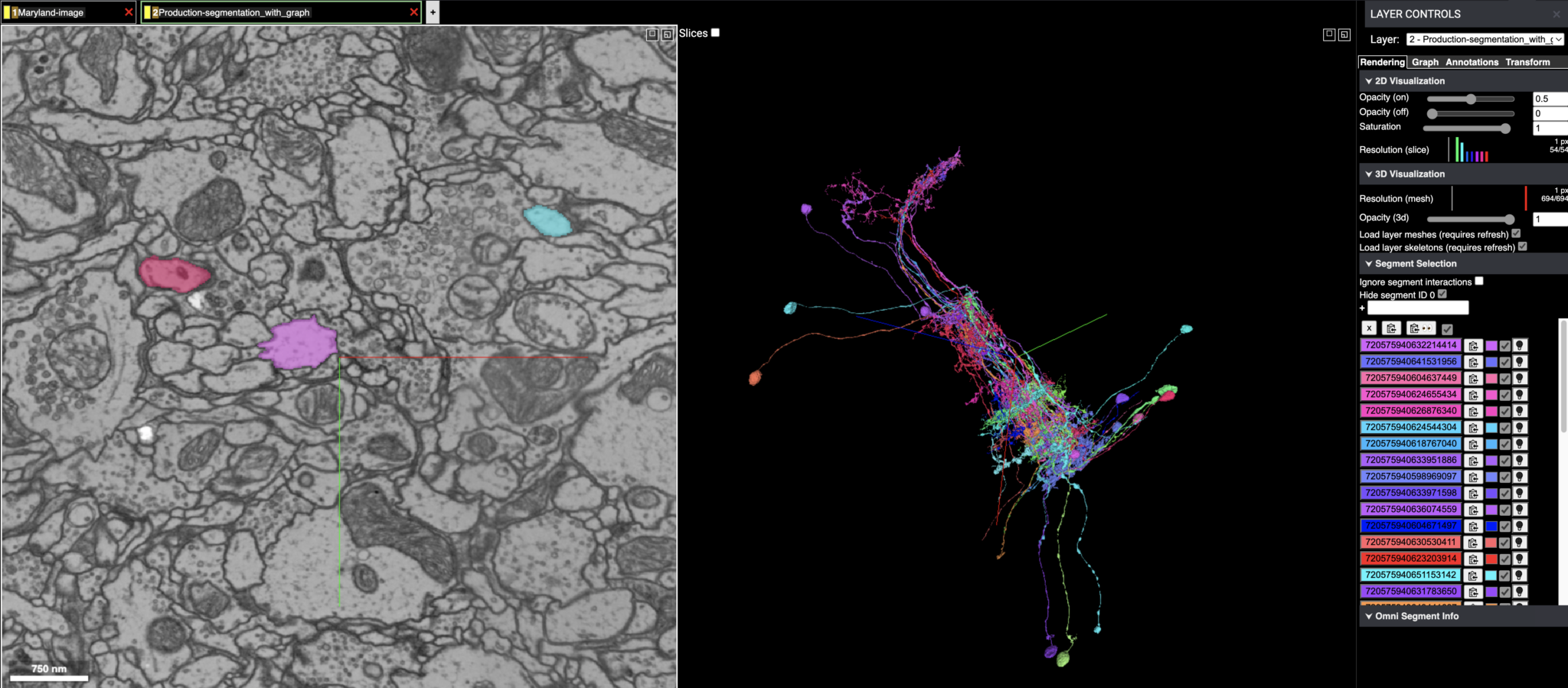Copy segment ID 720575940632214414 to clipboard

[1473, 346]
